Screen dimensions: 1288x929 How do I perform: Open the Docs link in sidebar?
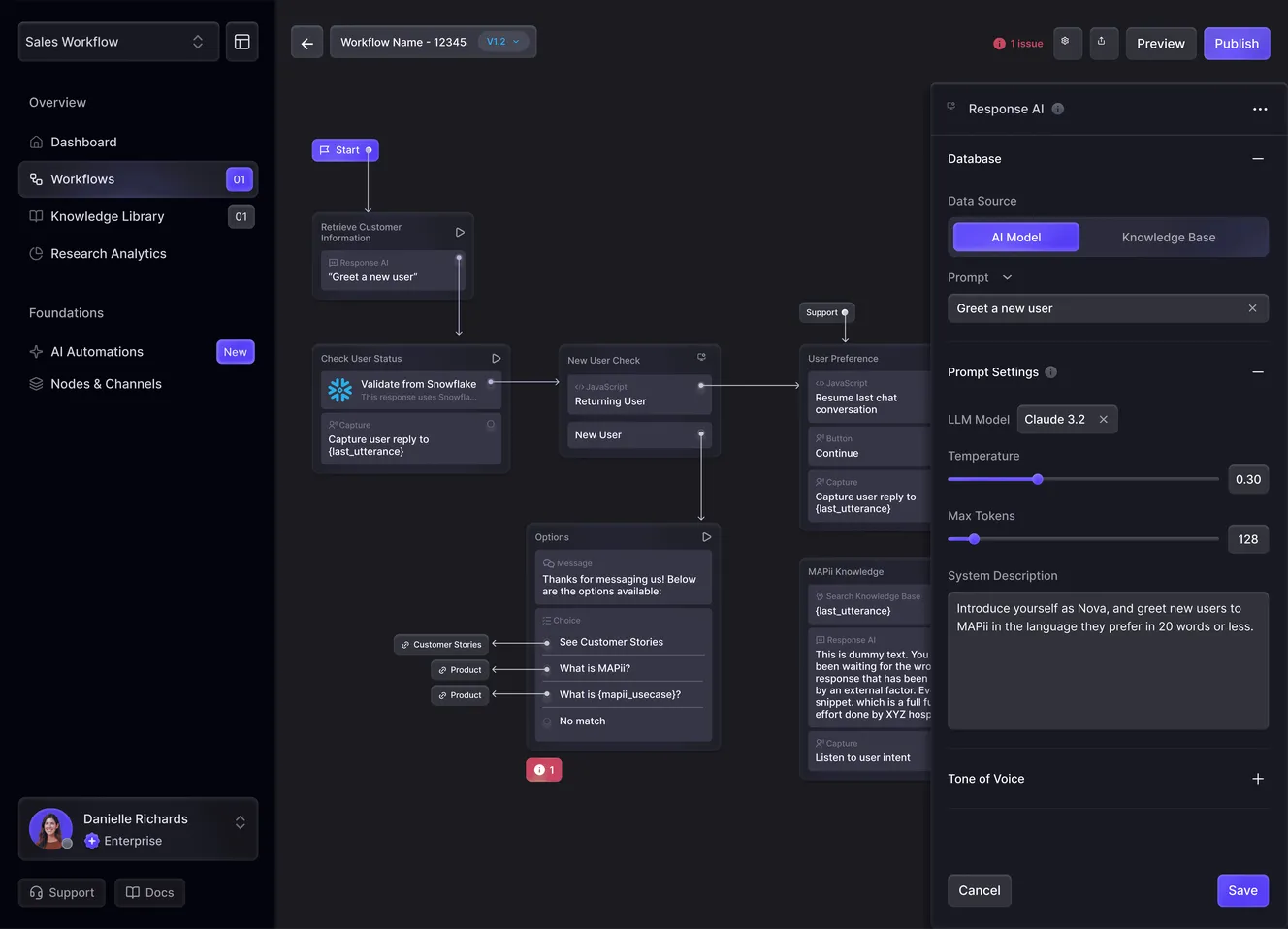coord(150,893)
